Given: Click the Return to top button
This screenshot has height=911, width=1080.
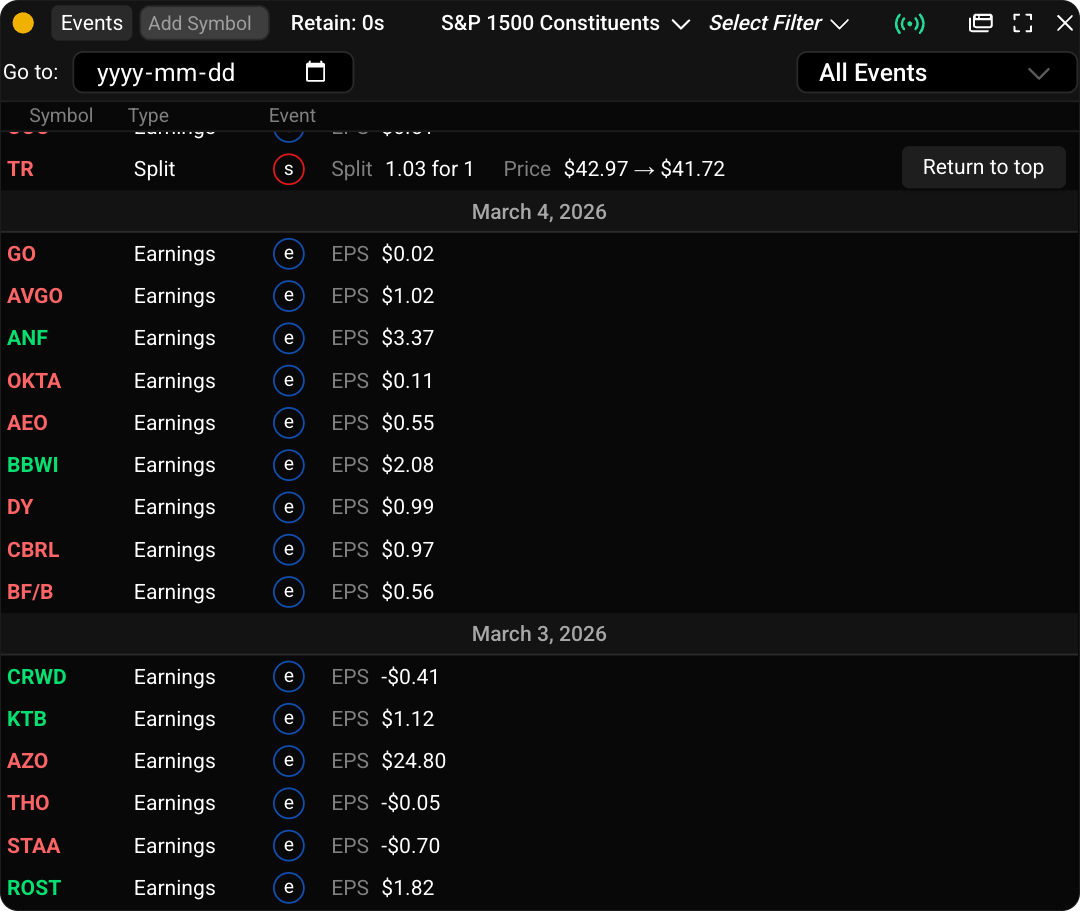Looking at the screenshot, I should pos(983,167).
